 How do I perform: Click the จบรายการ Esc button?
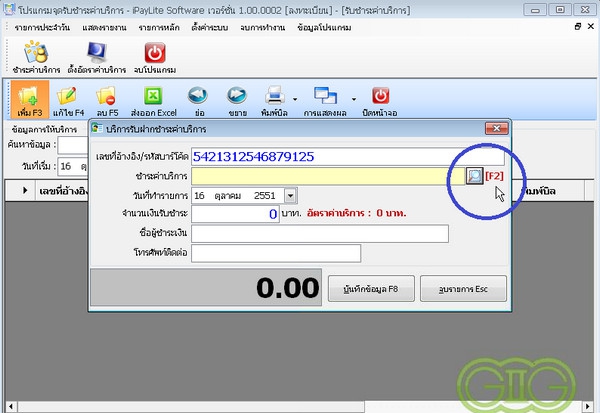point(463,289)
